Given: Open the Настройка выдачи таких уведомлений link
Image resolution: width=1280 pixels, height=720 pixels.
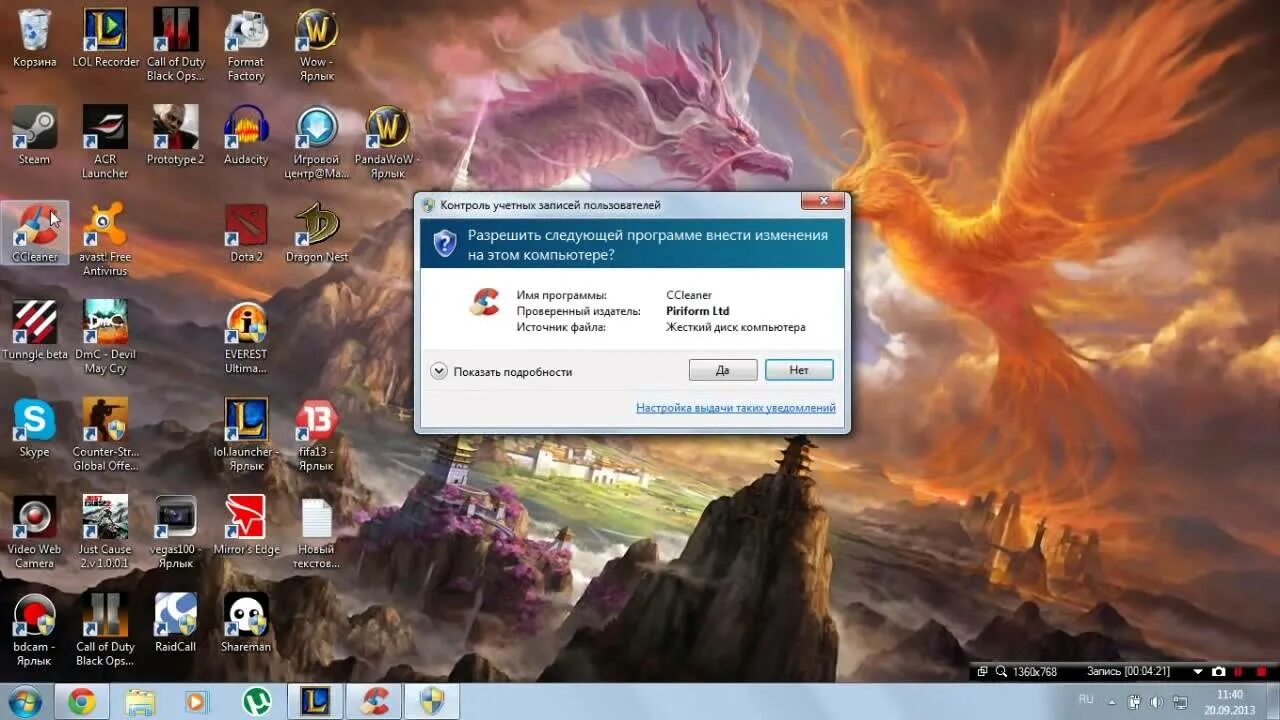Looking at the screenshot, I should pos(736,408).
